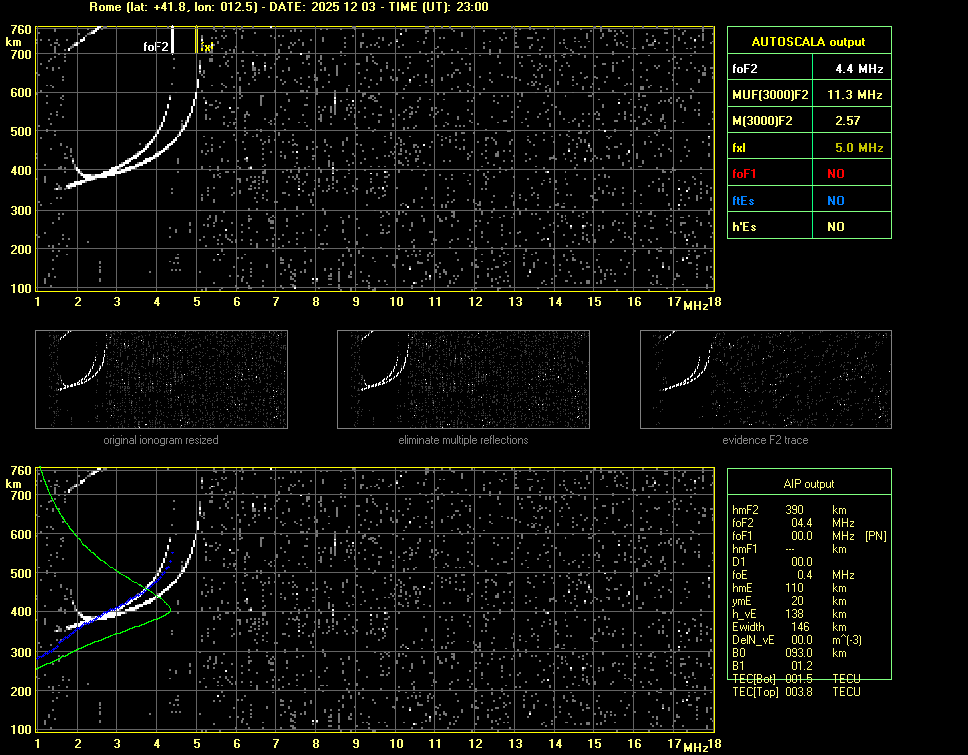Select the red foF1 row label
This screenshot has width=968, height=755.
click(x=746, y=173)
